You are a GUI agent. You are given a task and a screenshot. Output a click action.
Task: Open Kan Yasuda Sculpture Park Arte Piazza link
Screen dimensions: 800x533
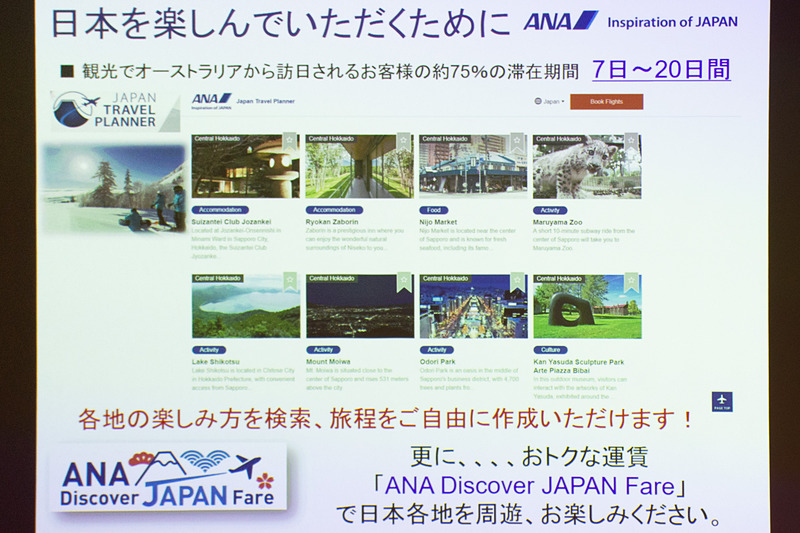point(579,366)
